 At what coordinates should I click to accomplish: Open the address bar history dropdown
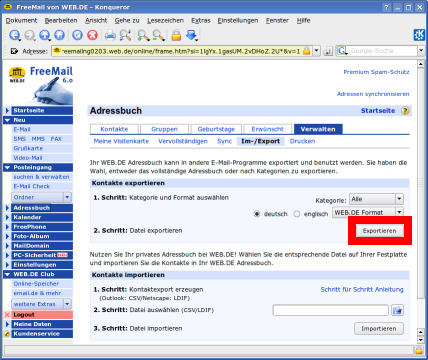tap(316, 51)
